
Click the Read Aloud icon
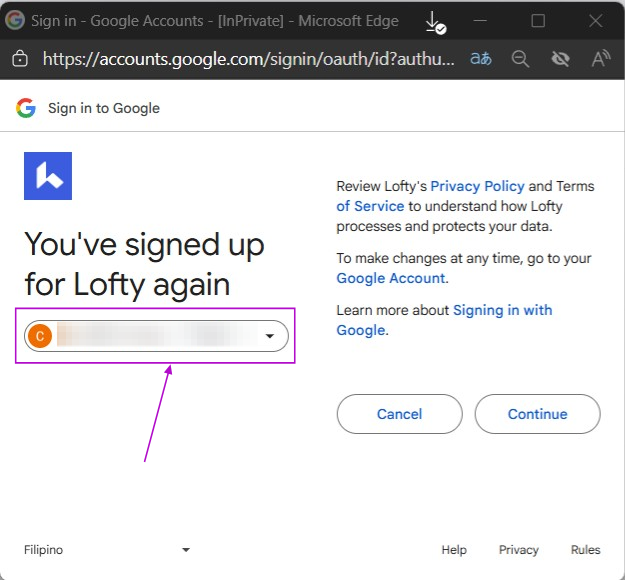pos(600,59)
